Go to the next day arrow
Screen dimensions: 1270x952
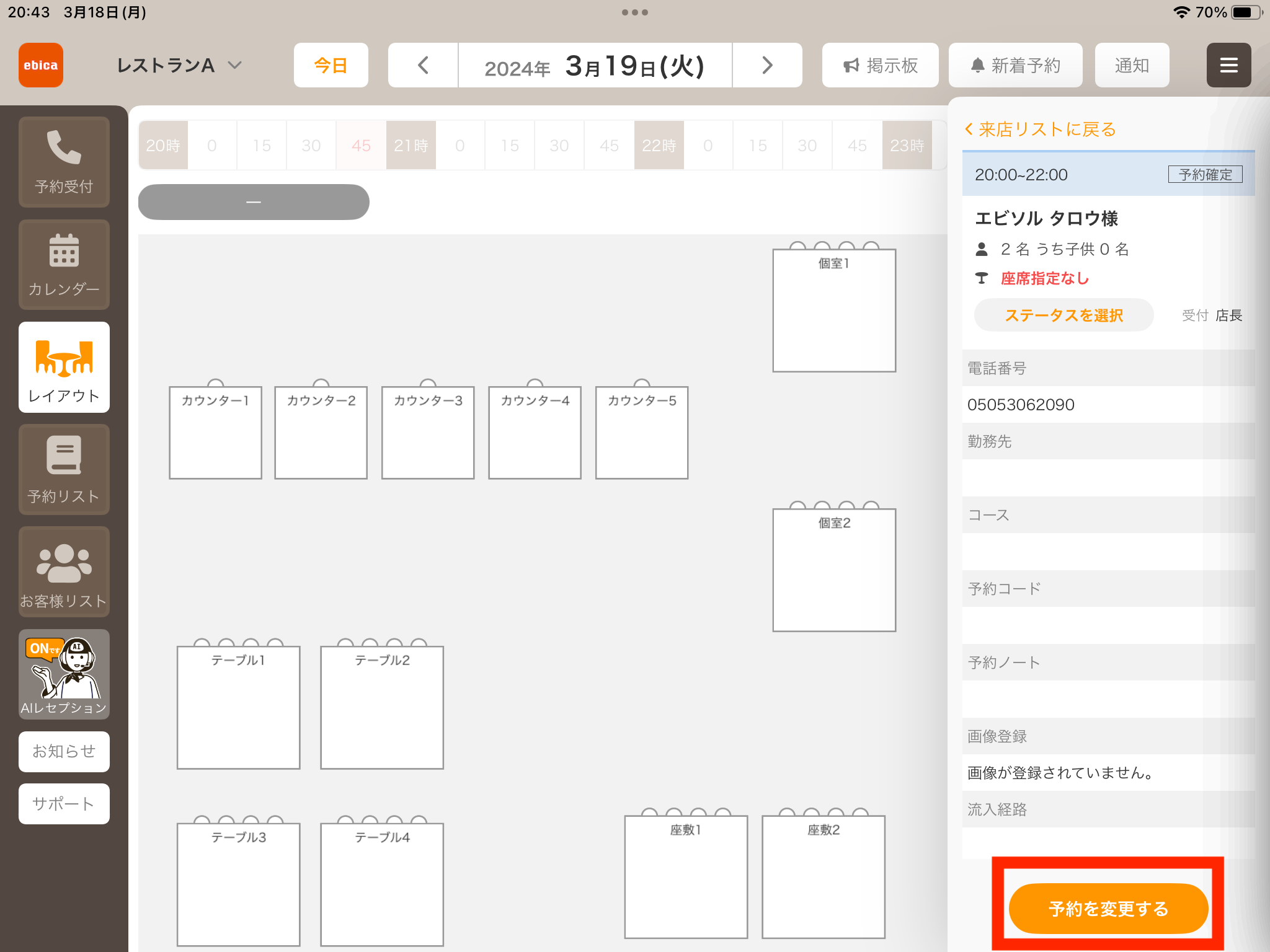pyautogui.click(x=767, y=65)
